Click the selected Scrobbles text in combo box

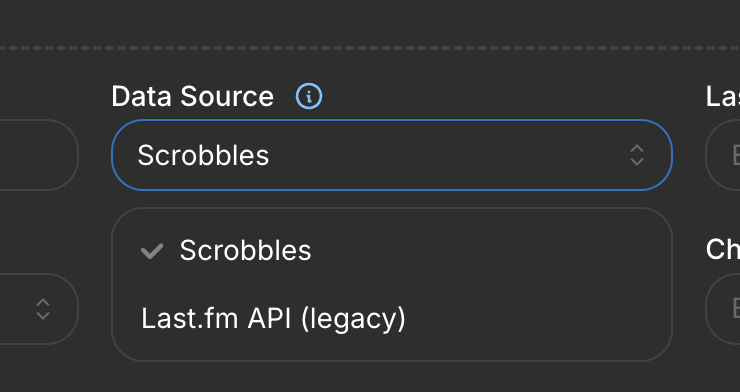203,156
